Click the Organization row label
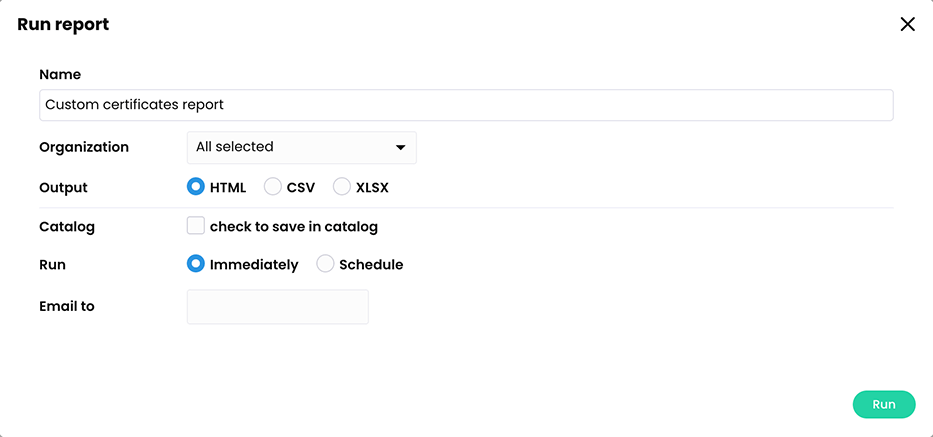 coord(84,147)
